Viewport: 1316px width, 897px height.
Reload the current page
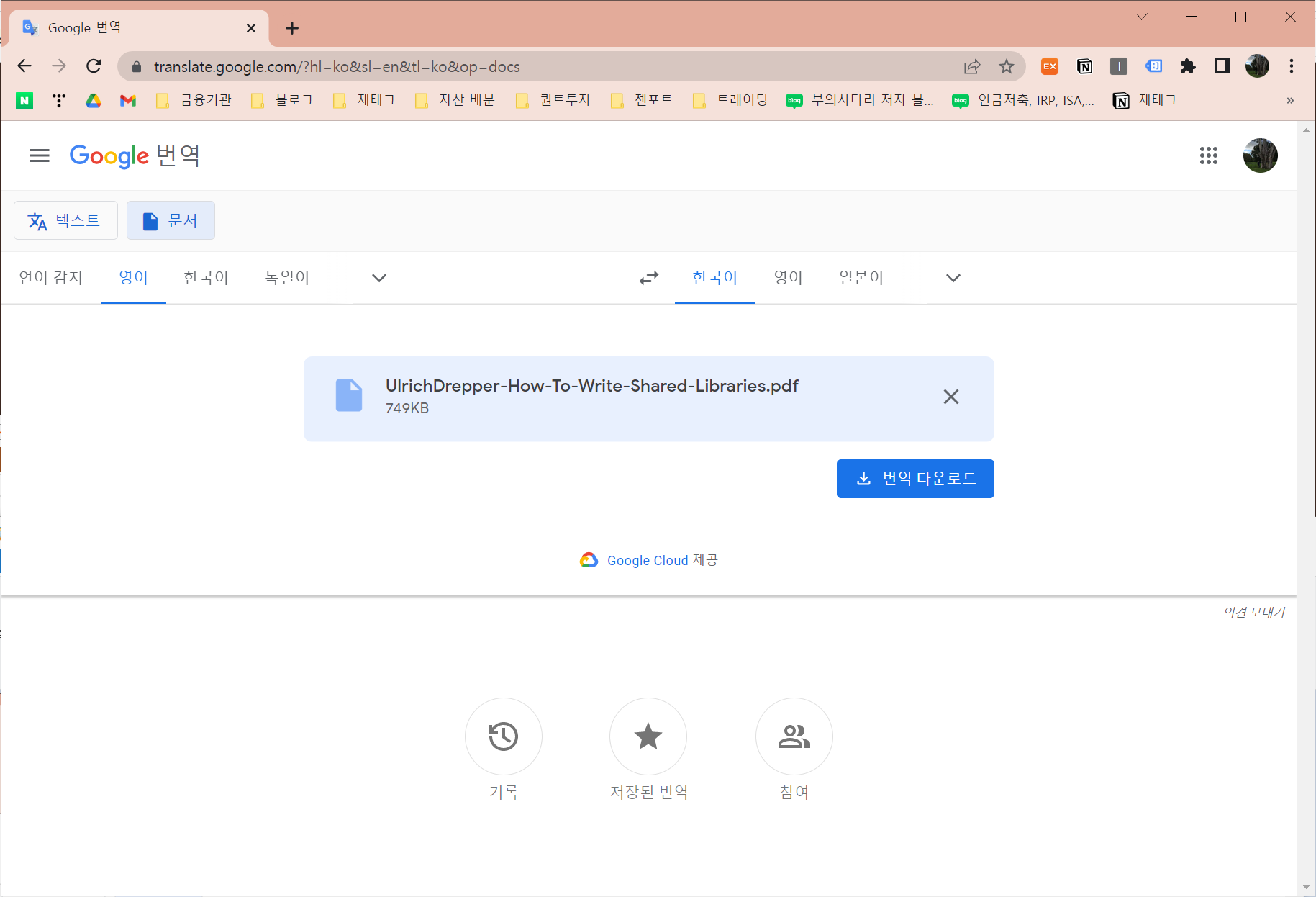click(94, 66)
